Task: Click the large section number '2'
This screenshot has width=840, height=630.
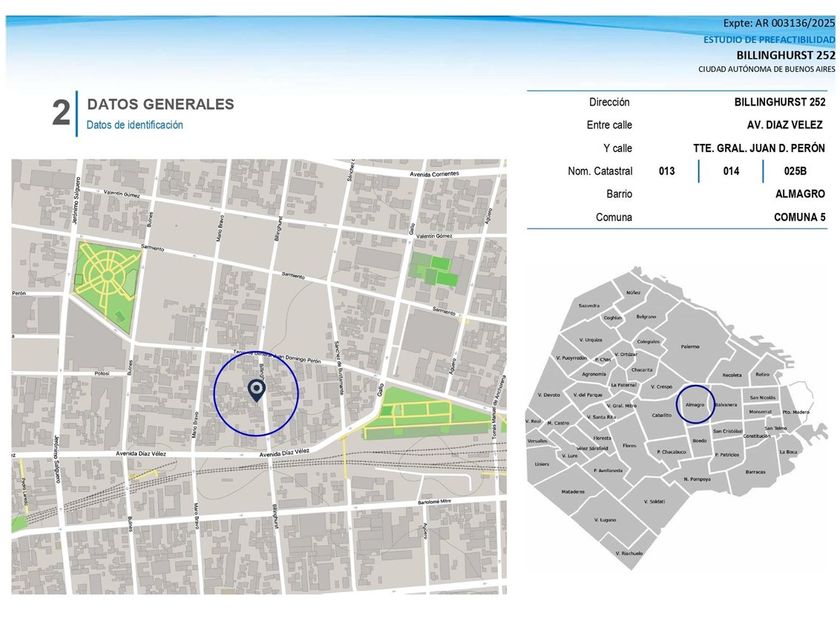Action: point(61,113)
